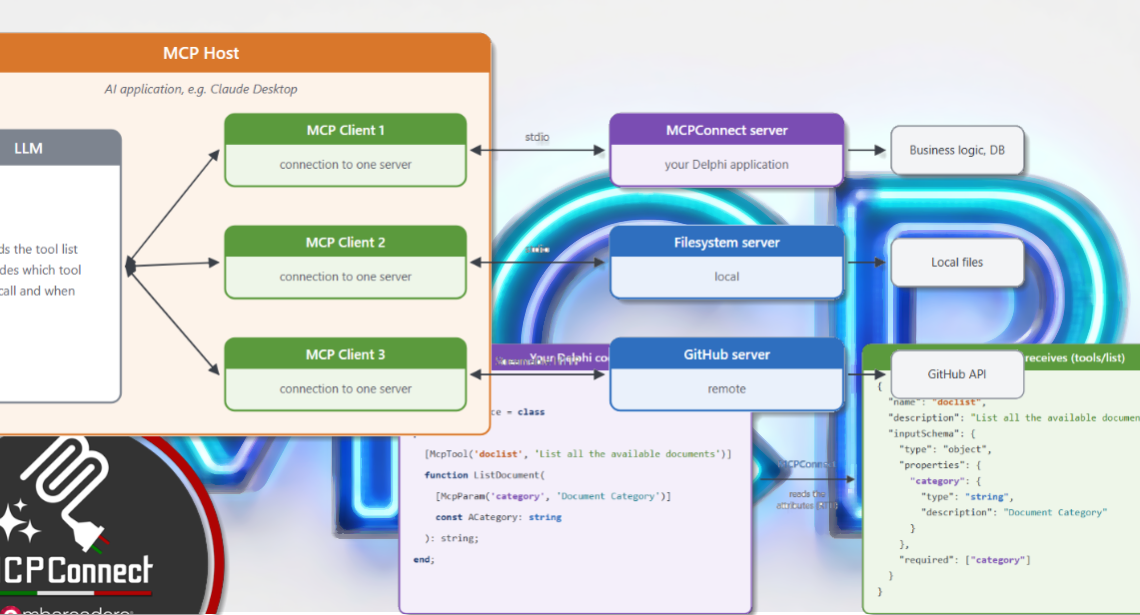
Task: Click "local" under Filesystem server
Action: coord(726,277)
